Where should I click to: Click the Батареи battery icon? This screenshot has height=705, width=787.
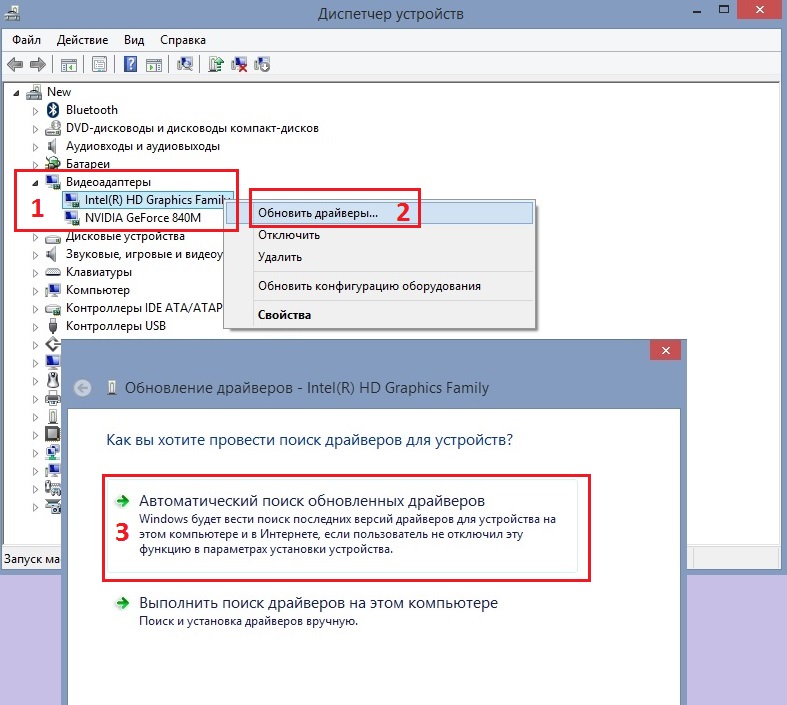[53, 164]
